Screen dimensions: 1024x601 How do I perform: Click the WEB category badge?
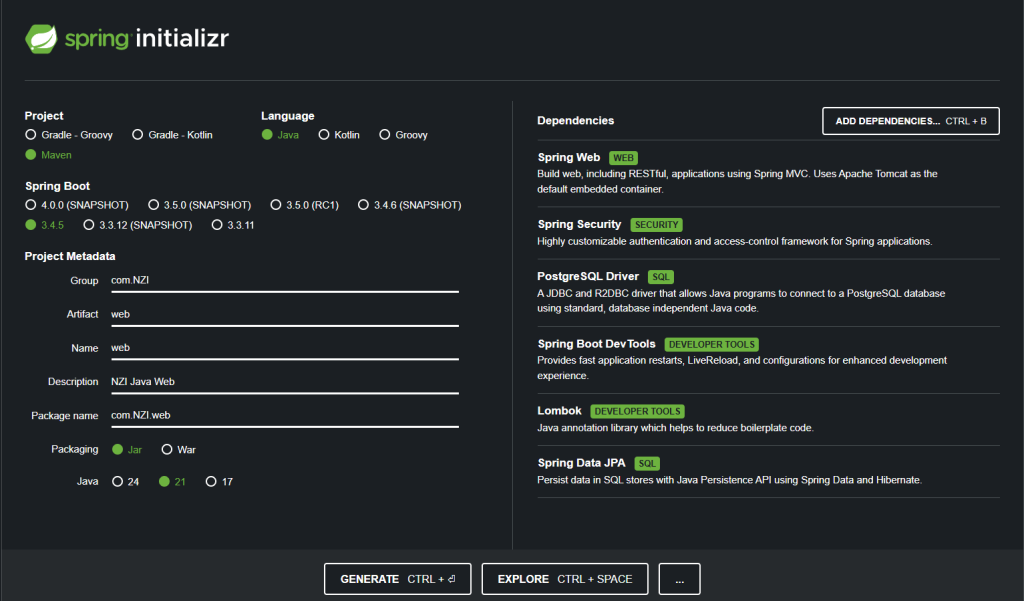tap(623, 158)
